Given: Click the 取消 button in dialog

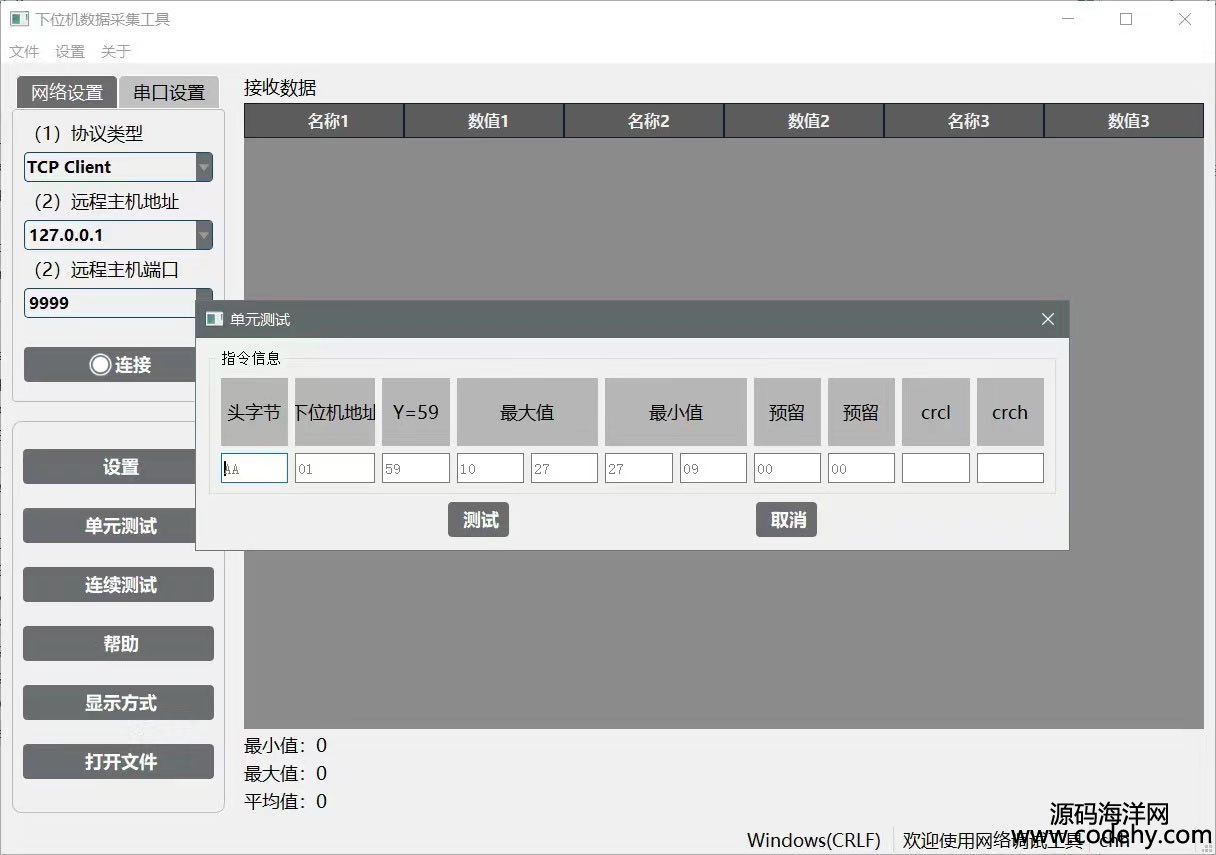Looking at the screenshot, I should coord(786,520).
